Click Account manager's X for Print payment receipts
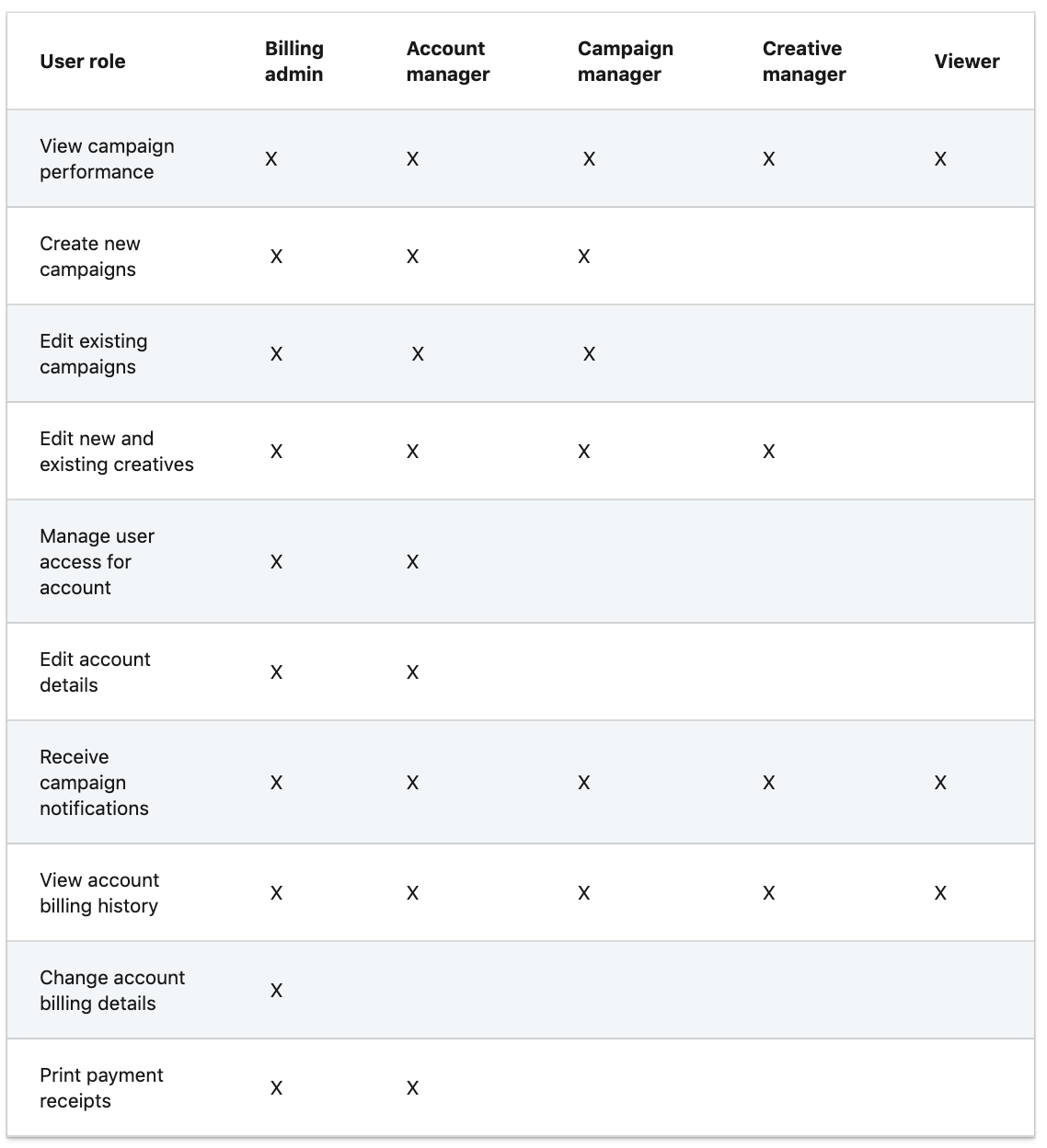 (413, 1088)
